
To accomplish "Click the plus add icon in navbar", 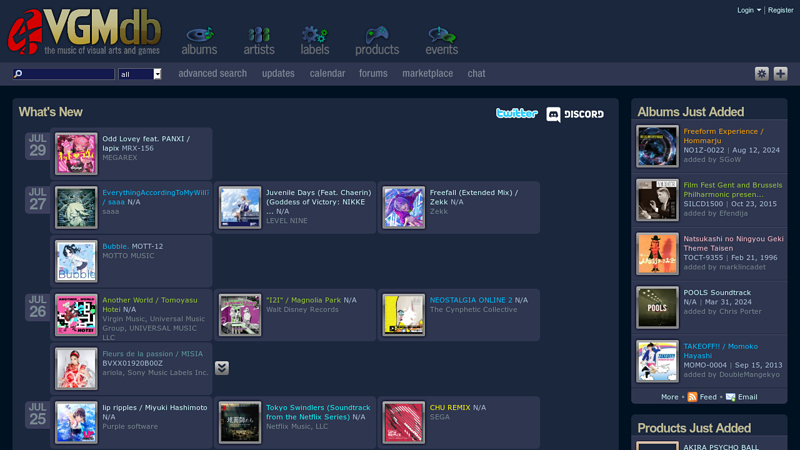I will [x=780, y=73].
